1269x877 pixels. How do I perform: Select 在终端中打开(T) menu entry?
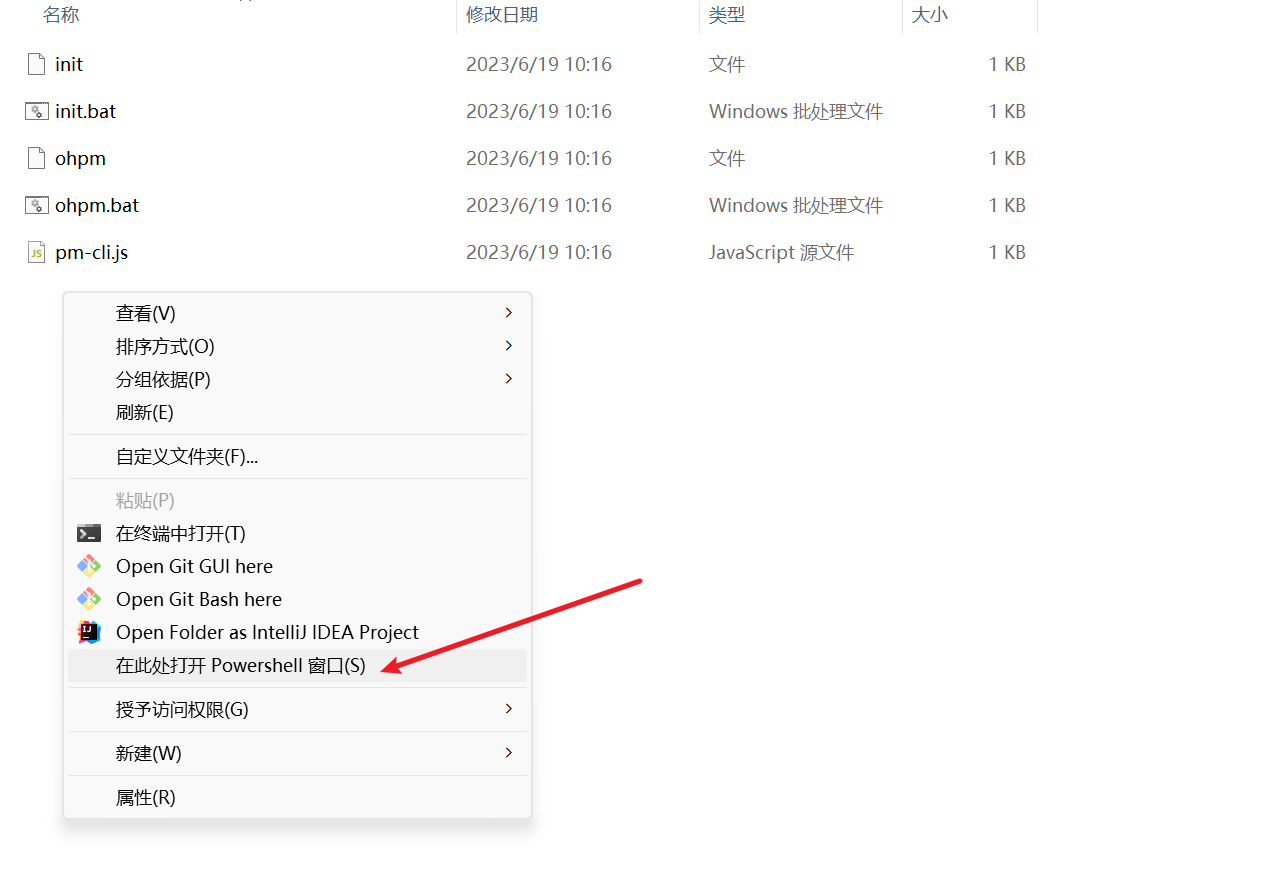[297, 533]
